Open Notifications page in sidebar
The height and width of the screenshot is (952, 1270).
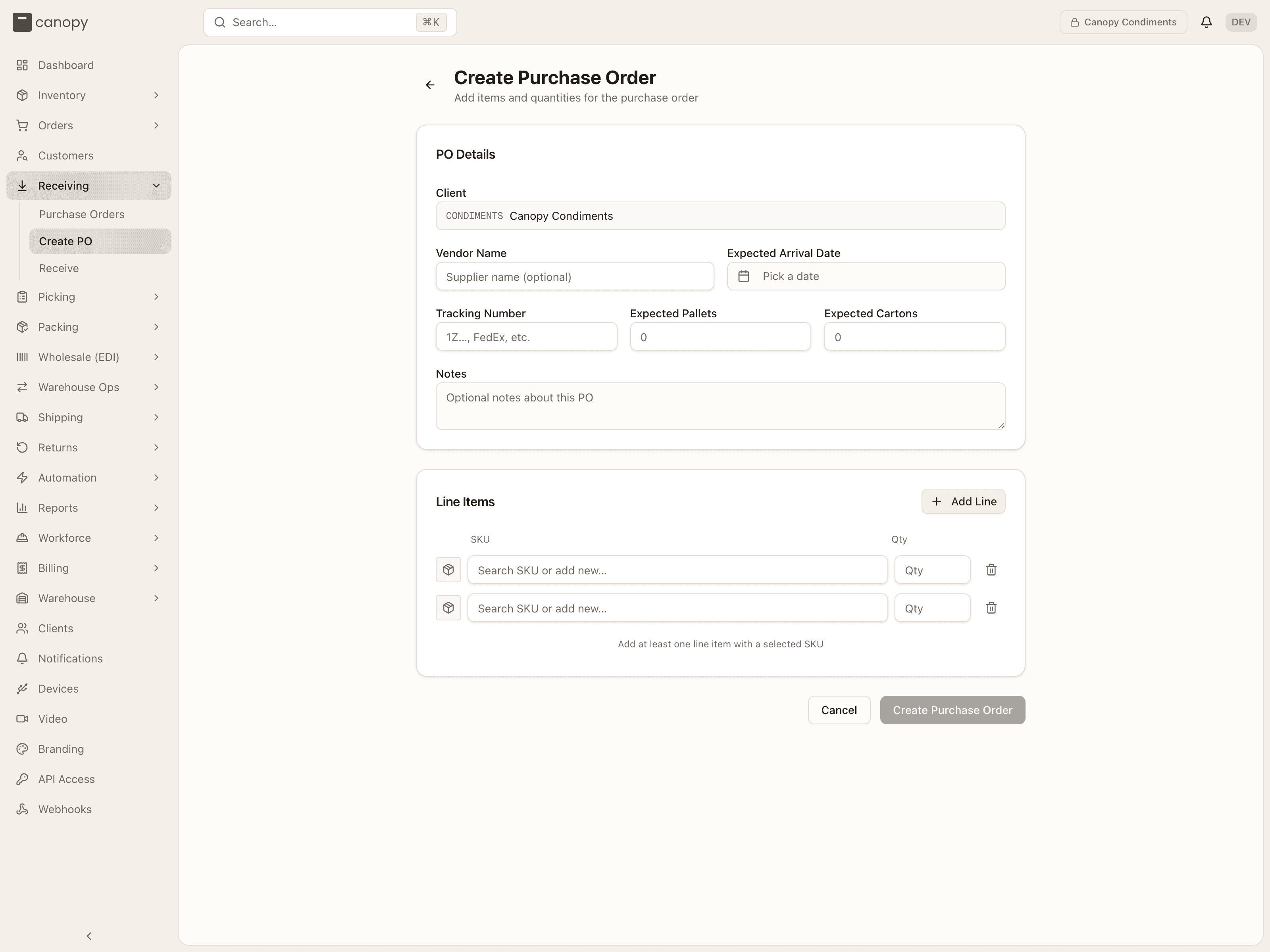click(89, 658)
